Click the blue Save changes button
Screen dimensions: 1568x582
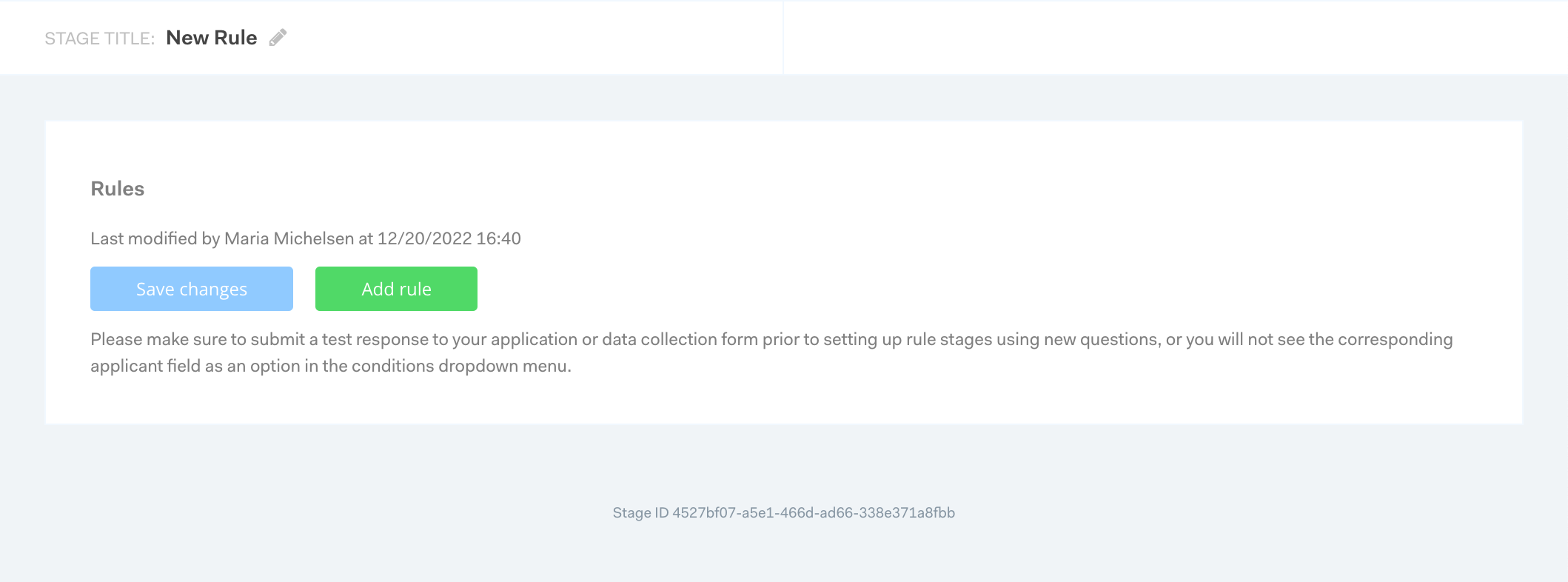(x=192, y=289)
